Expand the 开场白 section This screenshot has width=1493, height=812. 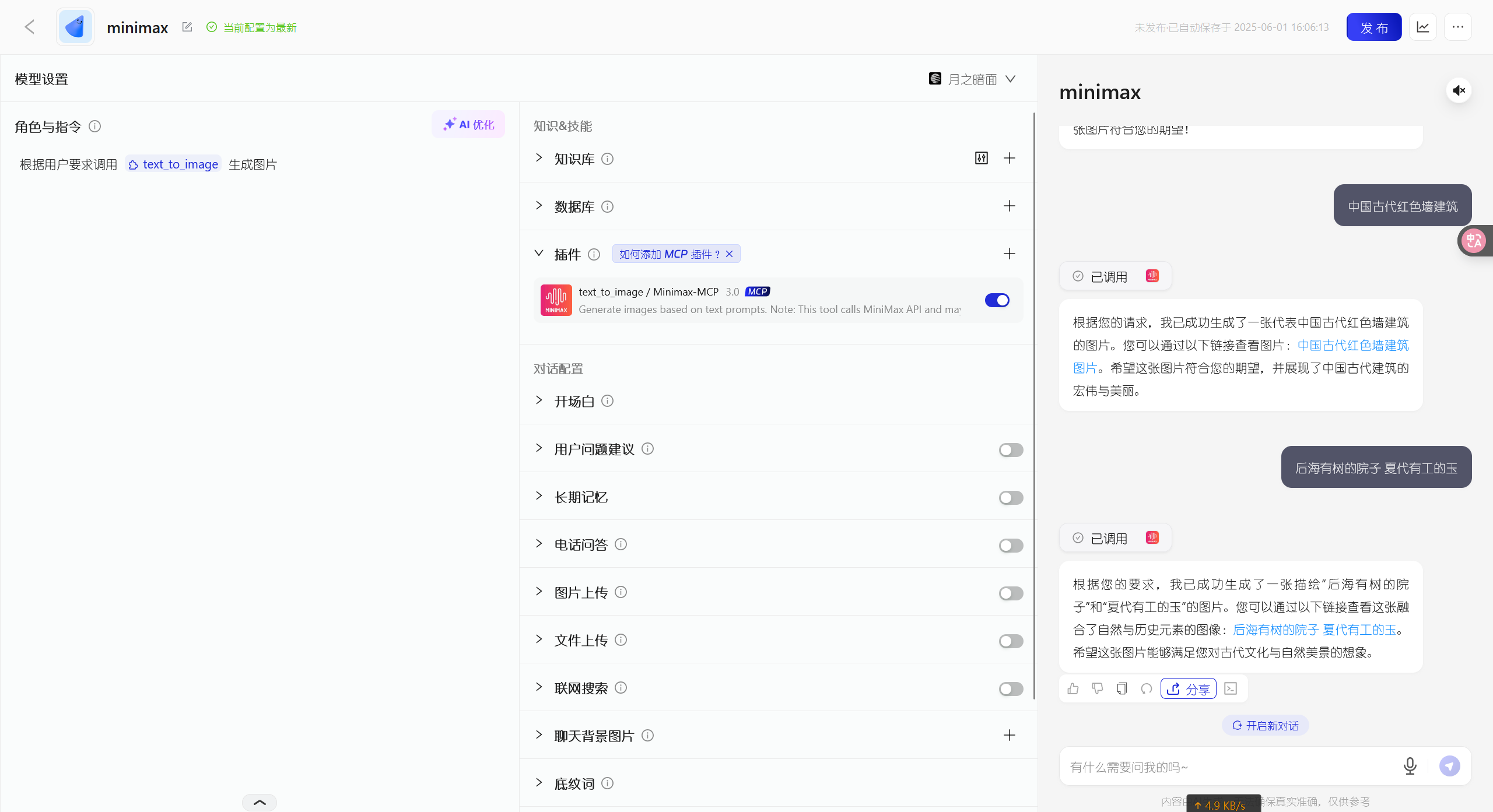pyautogui.click(x=539, y=400)
